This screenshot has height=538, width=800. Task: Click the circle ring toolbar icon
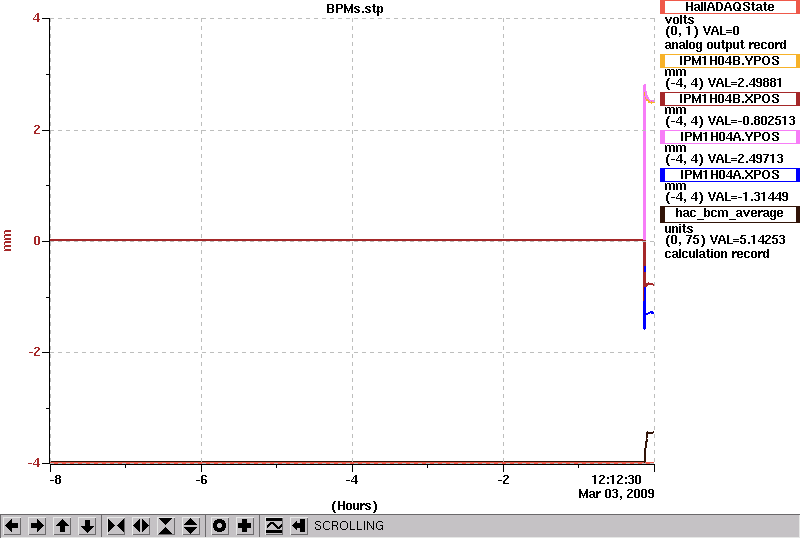[x=220, y=526]
